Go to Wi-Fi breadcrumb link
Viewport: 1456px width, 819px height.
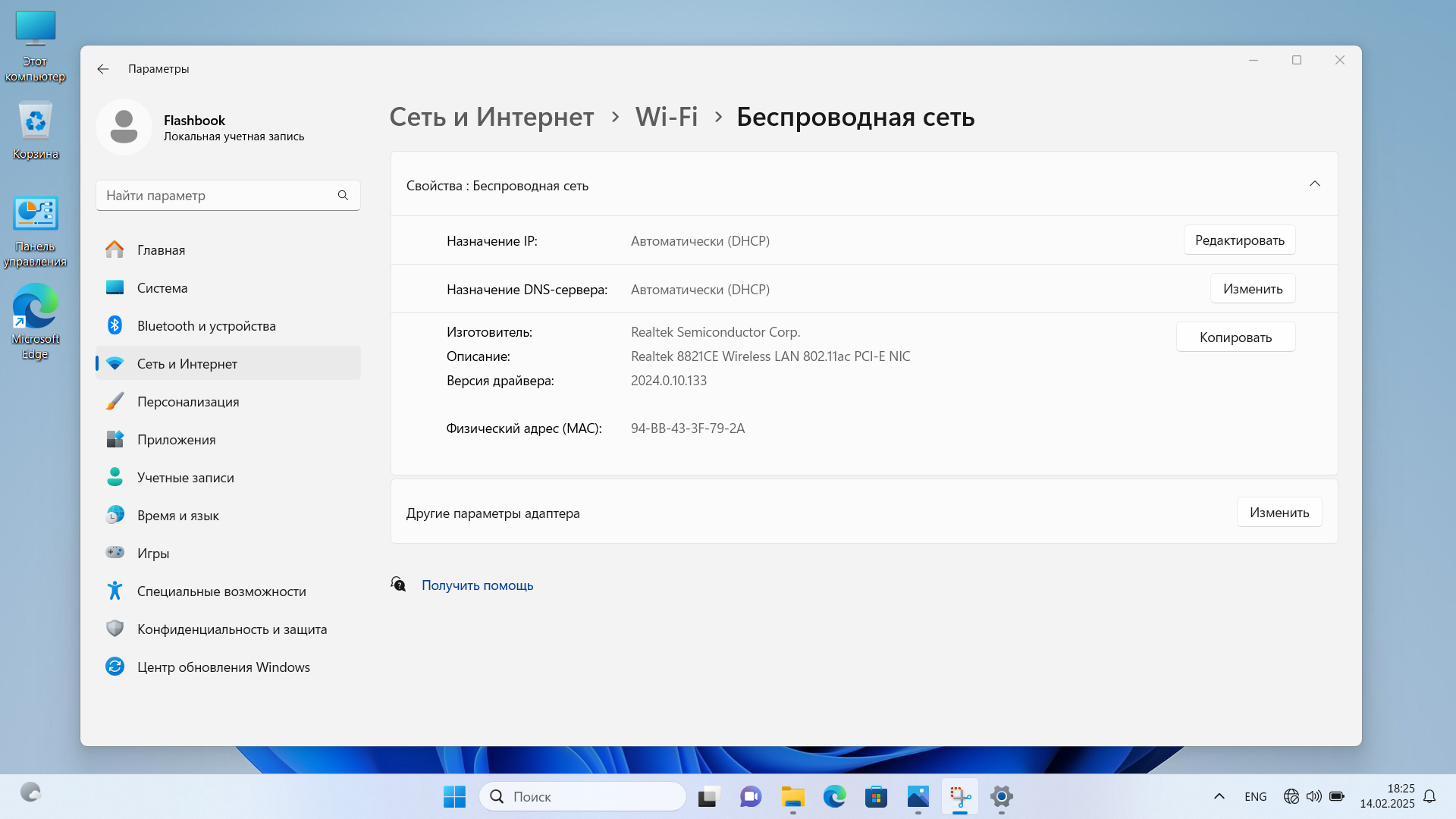666,117
